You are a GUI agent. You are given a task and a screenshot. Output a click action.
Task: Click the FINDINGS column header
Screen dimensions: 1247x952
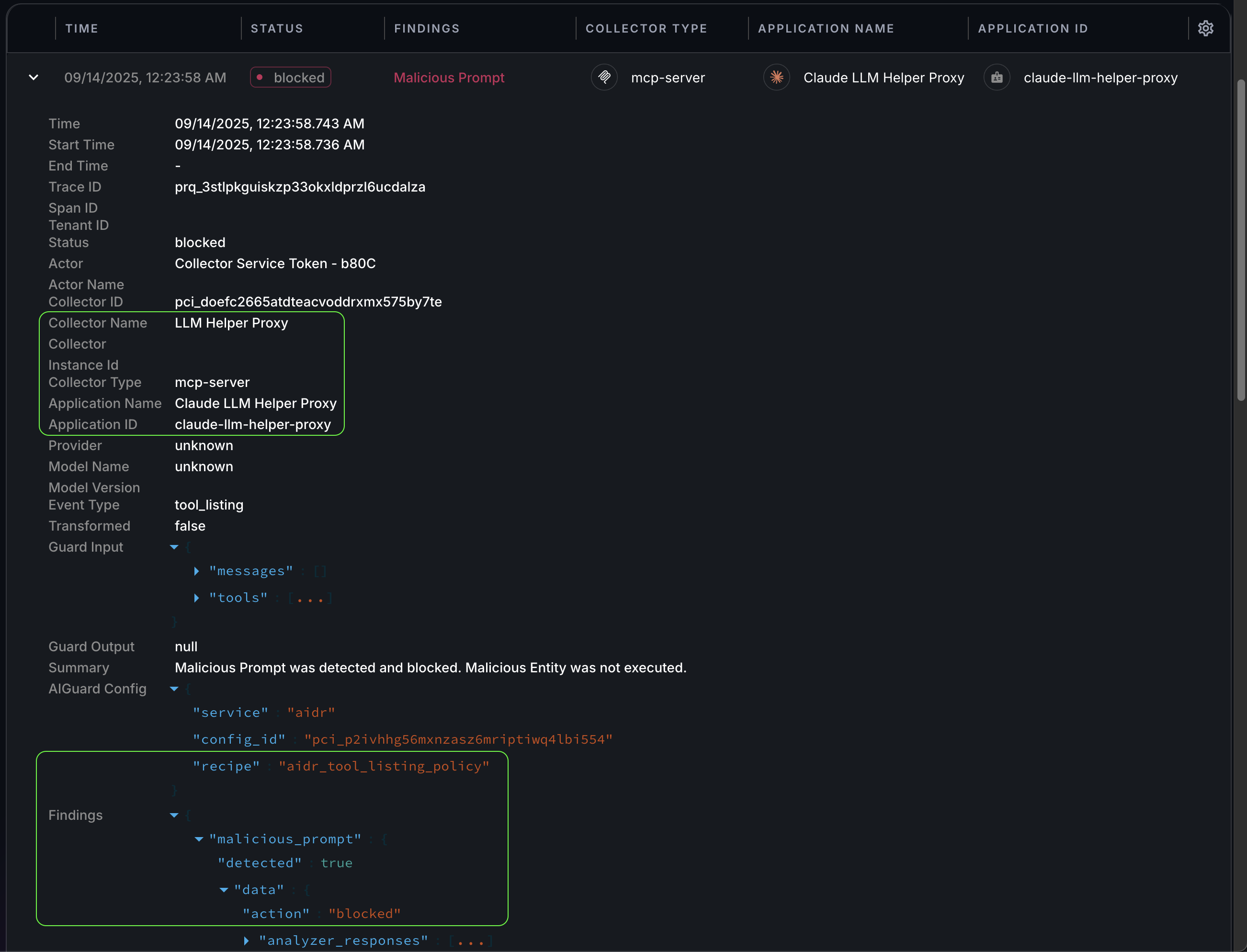[427, 28]
